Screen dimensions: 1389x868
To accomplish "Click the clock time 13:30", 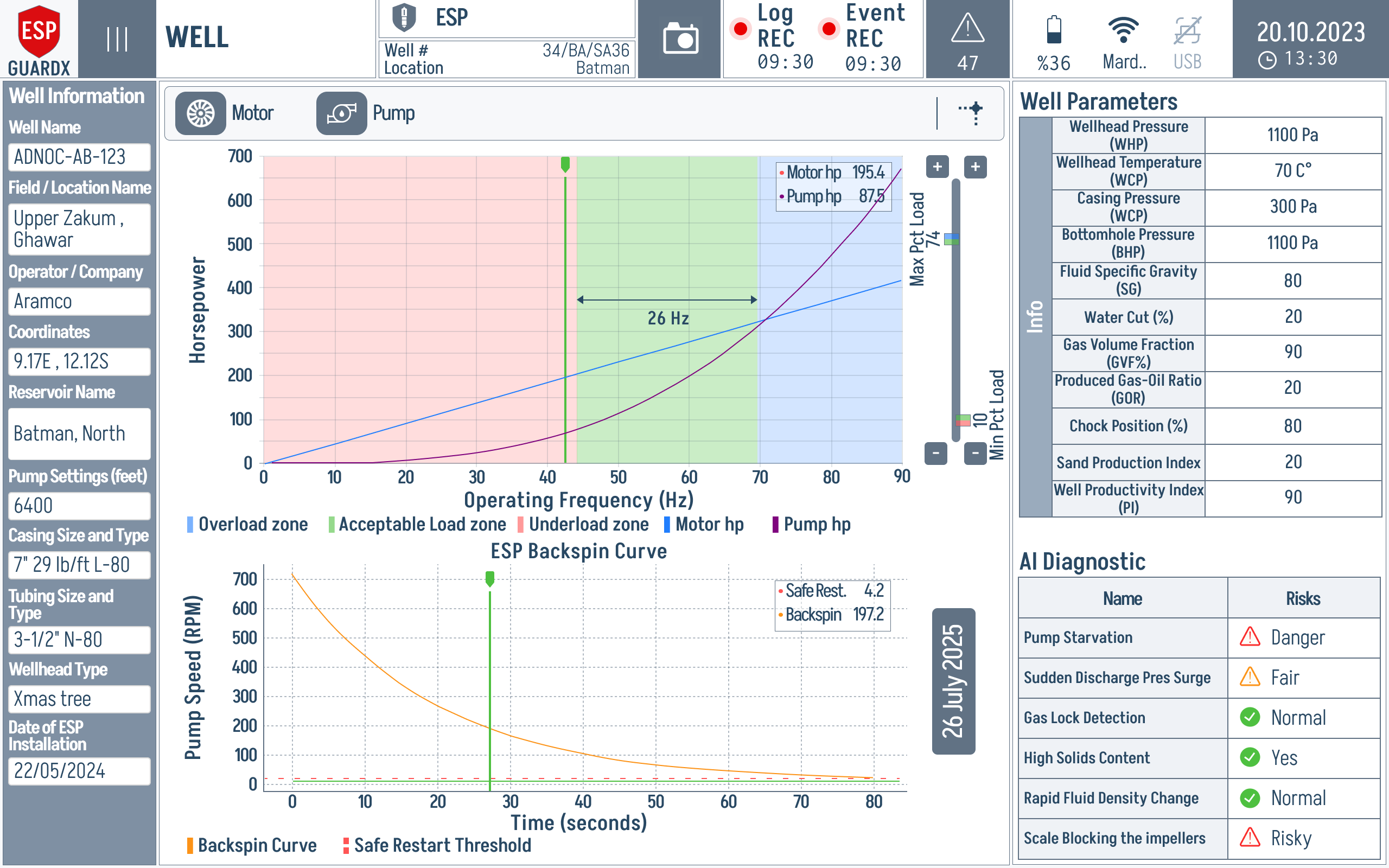I will 1311,59.
